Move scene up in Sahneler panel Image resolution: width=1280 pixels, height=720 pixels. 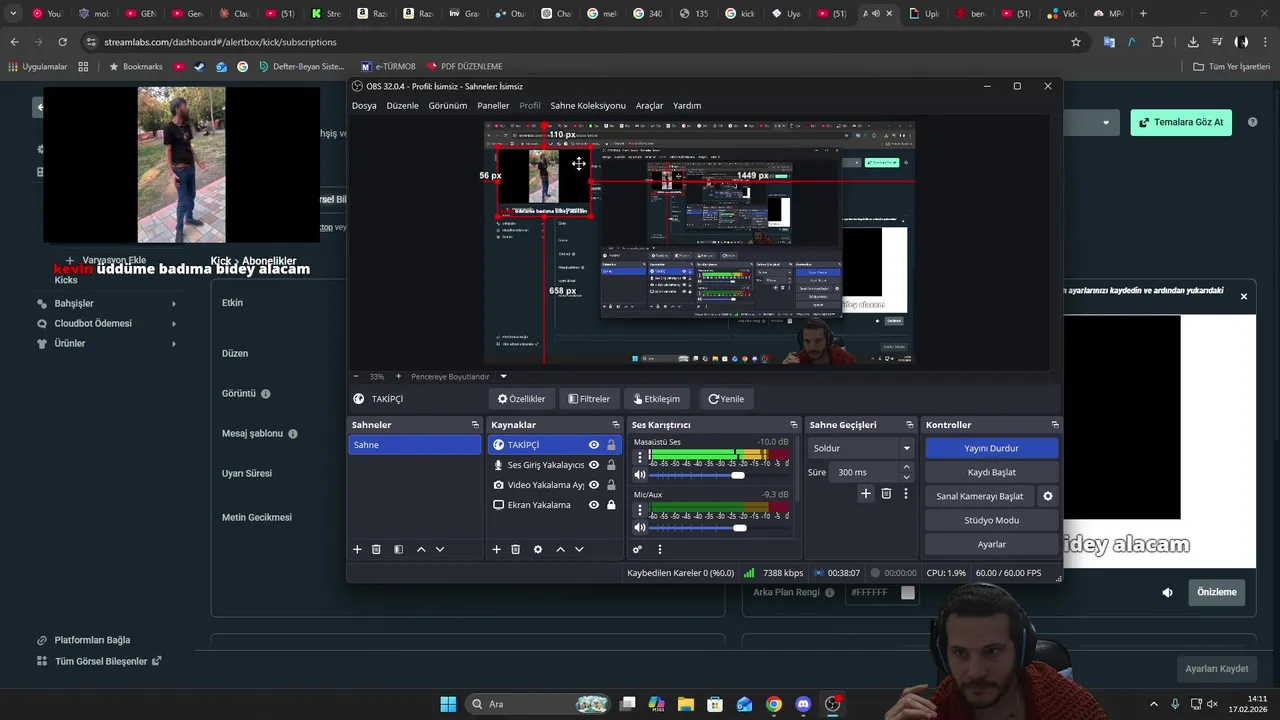[421, 549]
